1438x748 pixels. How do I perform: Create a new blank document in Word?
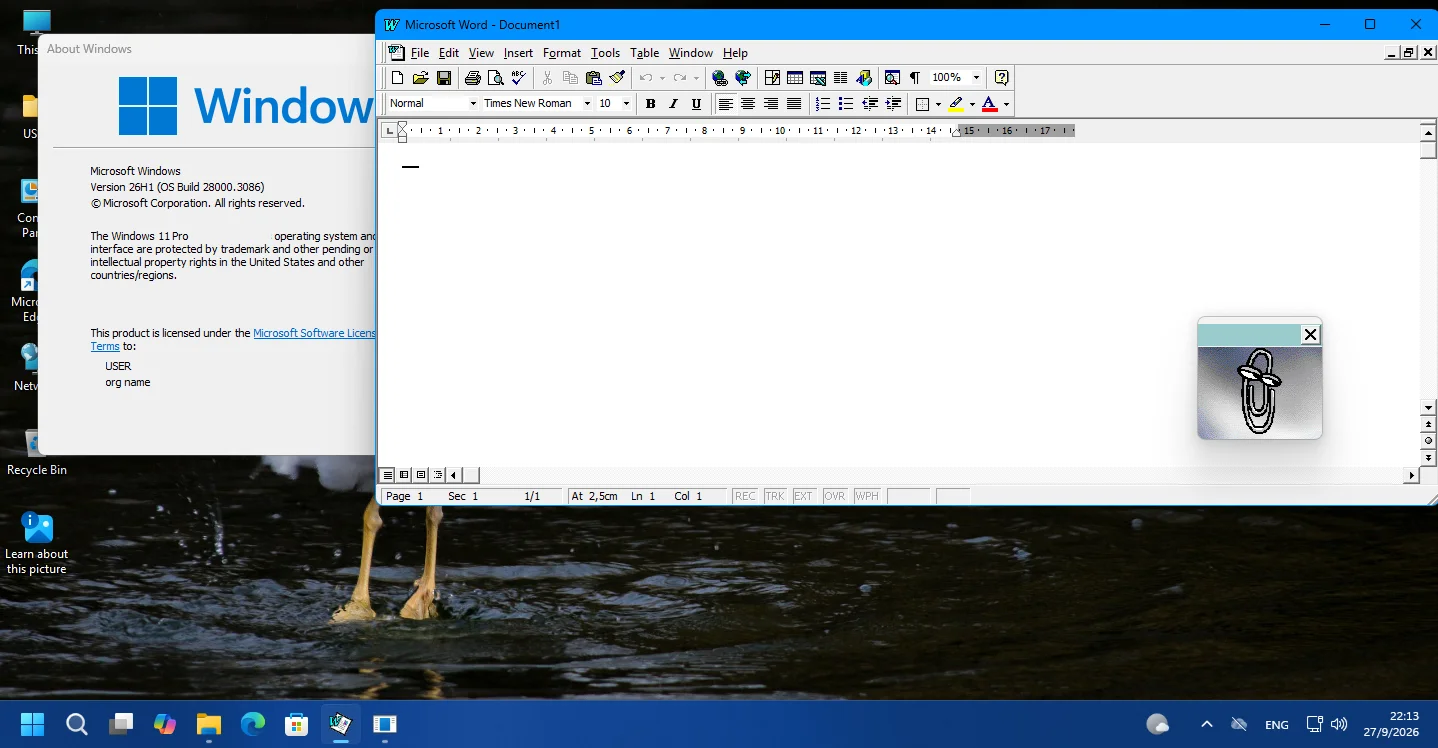tap(397, 78)
